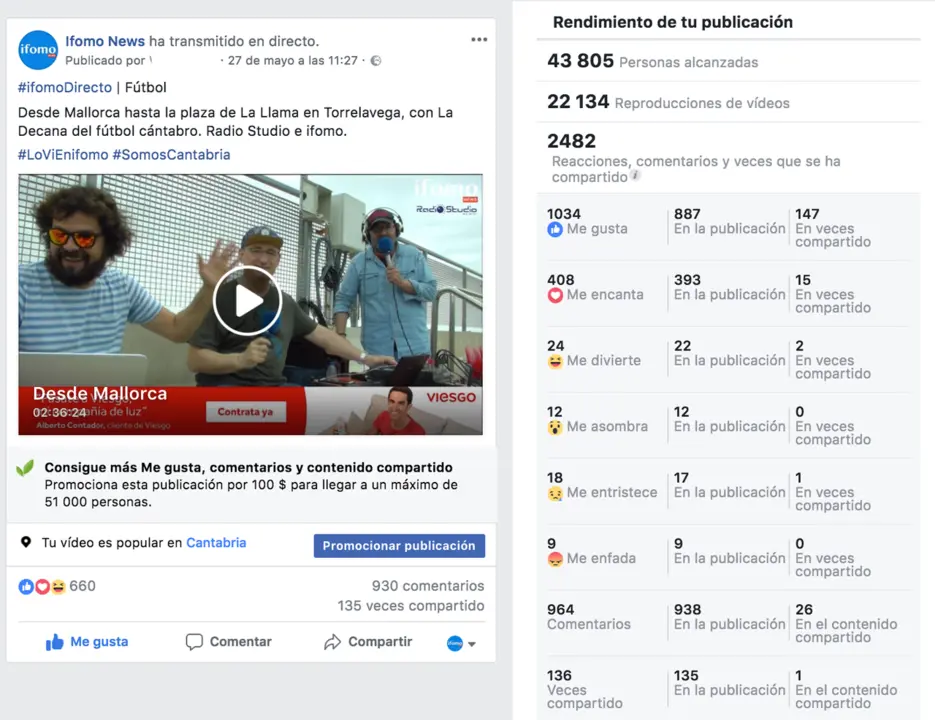The image size is (935, 720).
Task: Open the Cantabria location link
Action: (x=216, y=543)
